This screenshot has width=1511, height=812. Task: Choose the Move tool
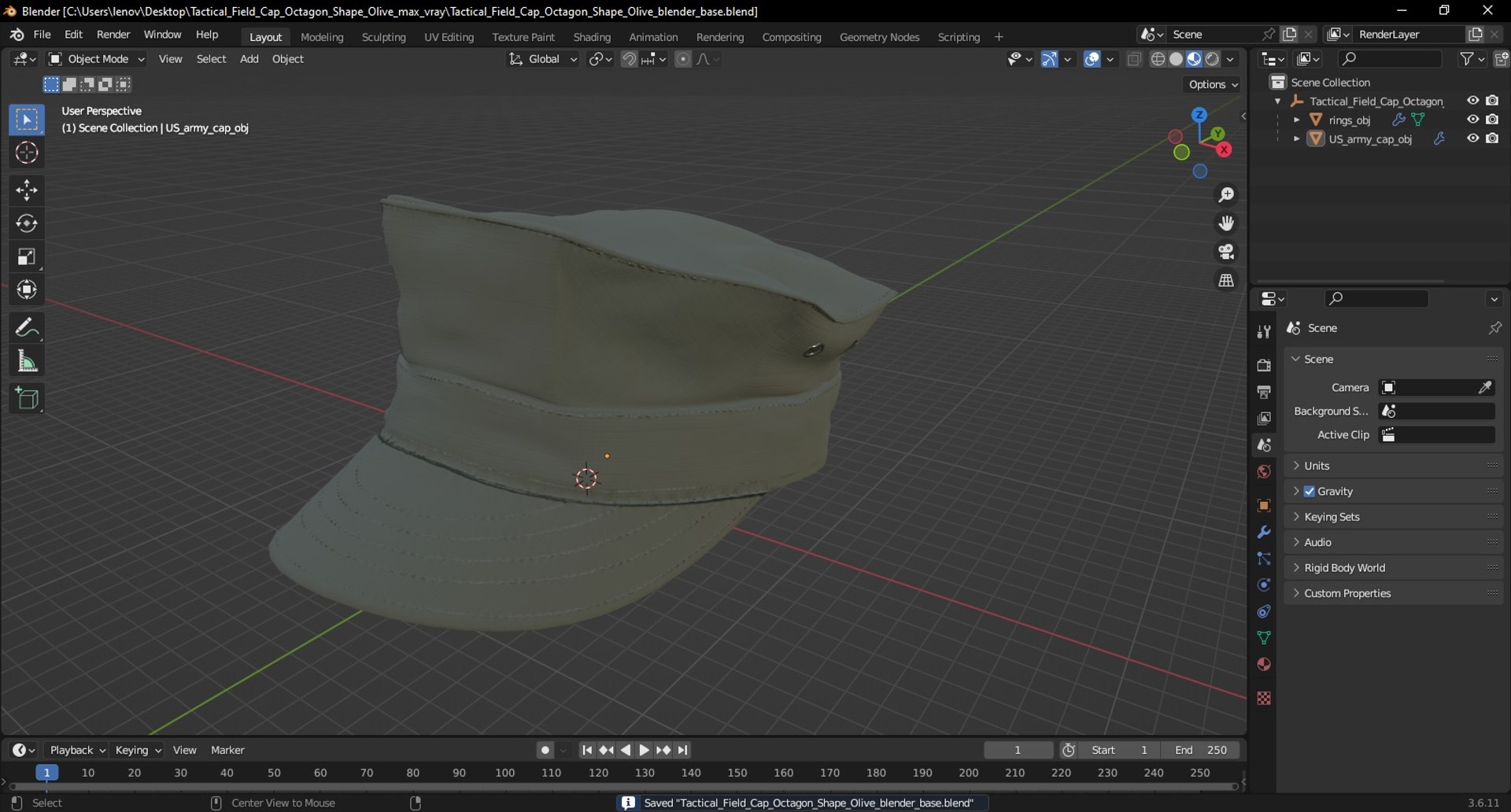click(x=27, y=190)
